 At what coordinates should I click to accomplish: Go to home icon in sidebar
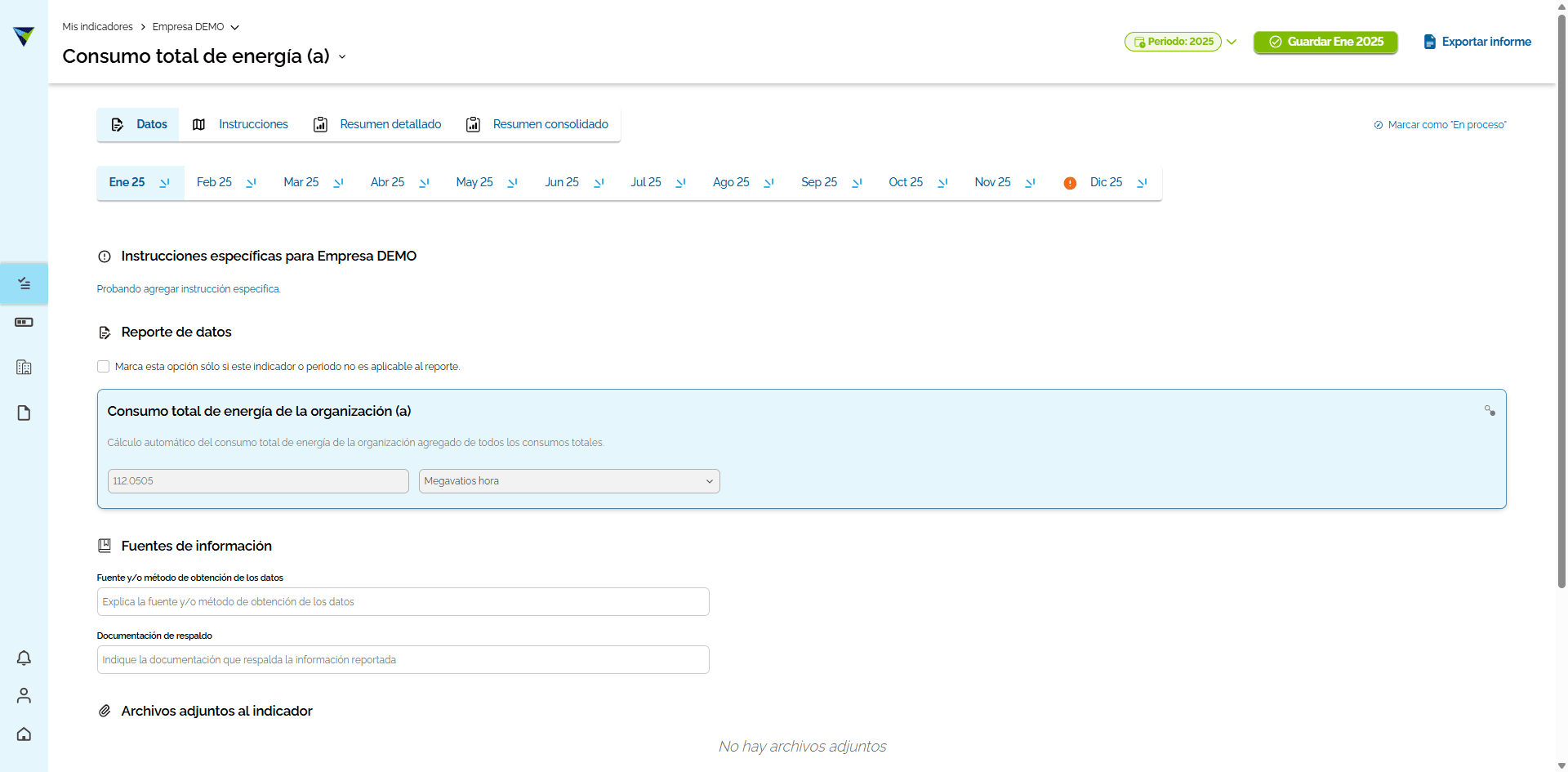pyautogui.click(x=24, y=734)
